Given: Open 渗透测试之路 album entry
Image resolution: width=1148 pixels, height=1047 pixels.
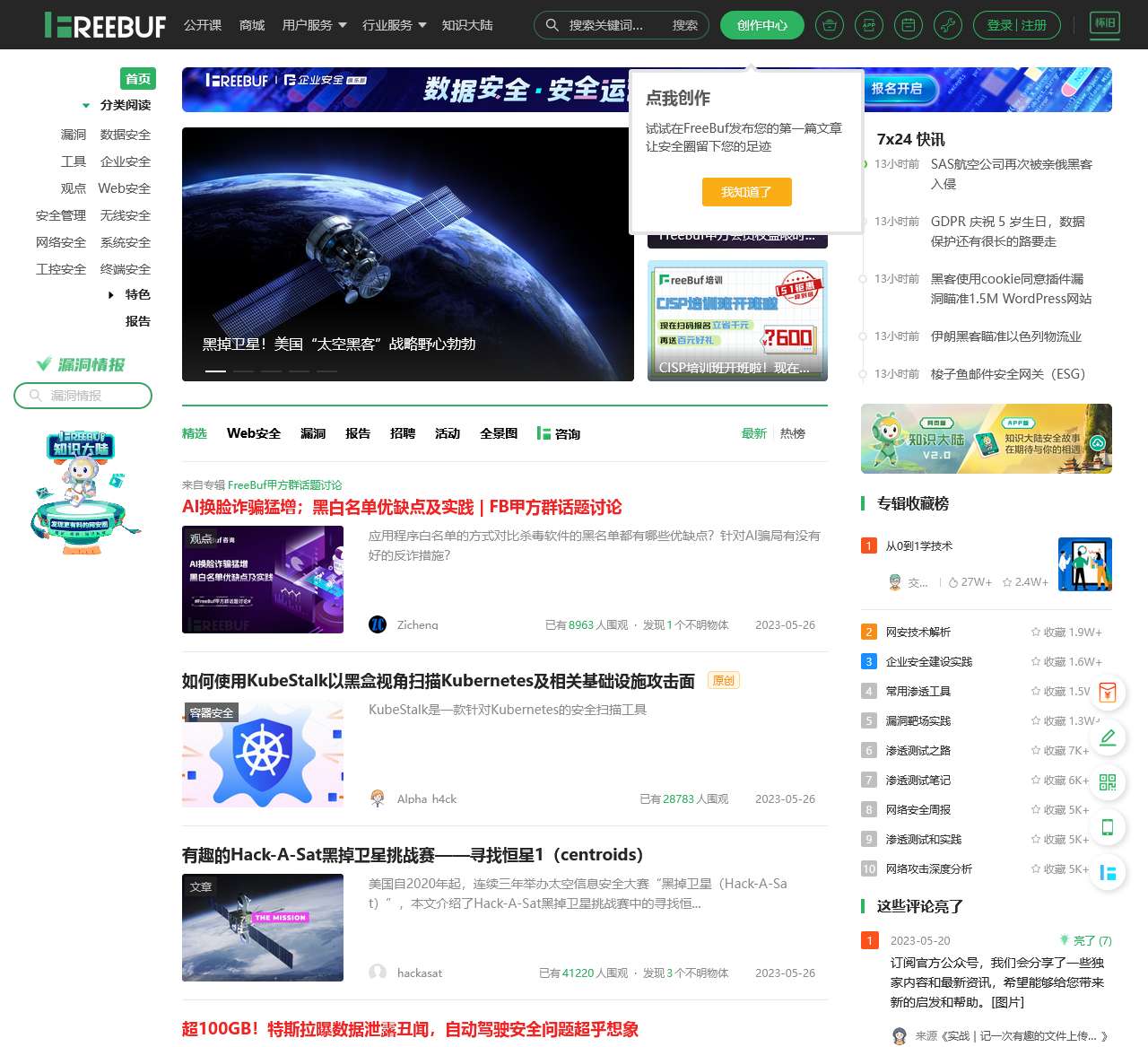Looking at the screenshot, I should [x=918, y=751].
